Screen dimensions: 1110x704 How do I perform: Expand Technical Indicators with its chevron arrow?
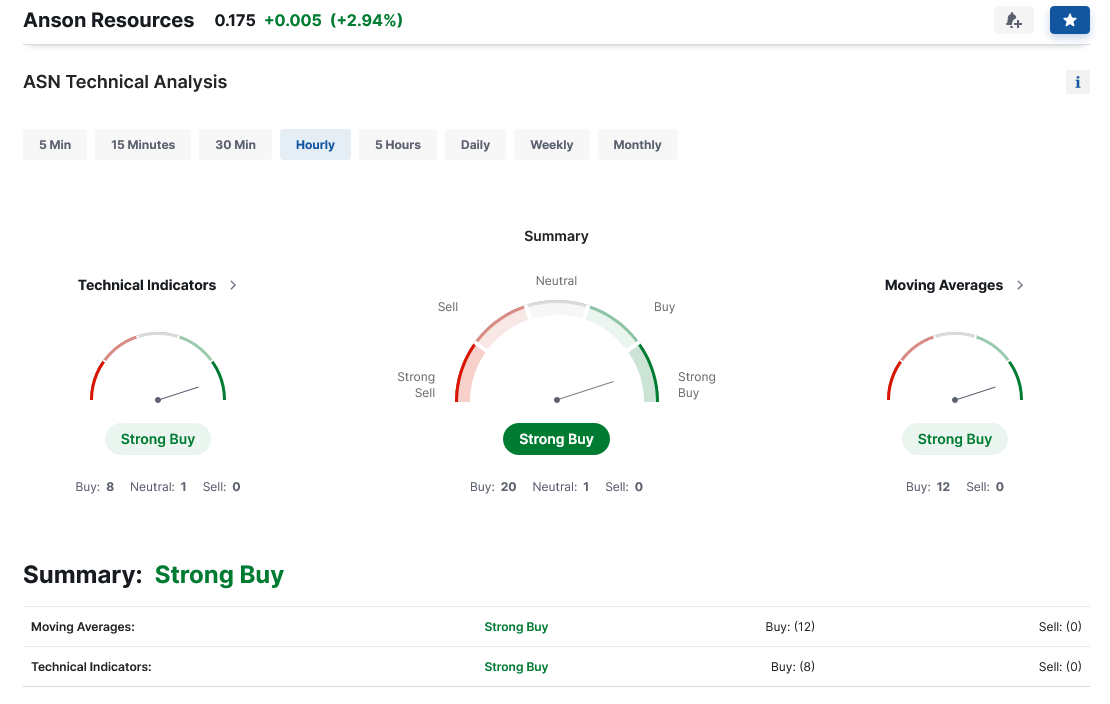point(233,285)
